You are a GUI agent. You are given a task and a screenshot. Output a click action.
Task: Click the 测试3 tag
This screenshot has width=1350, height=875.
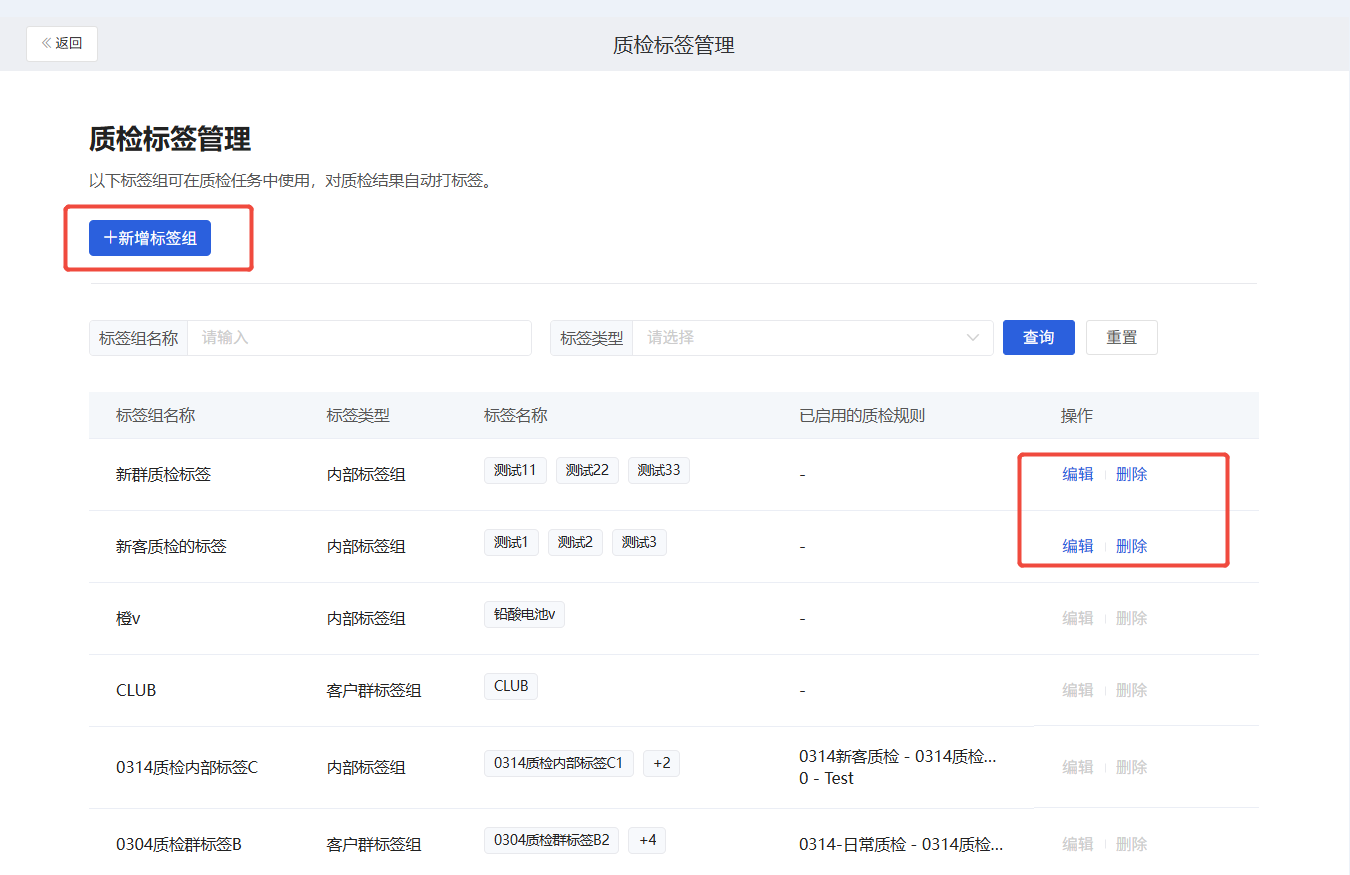pyautogui.click(x=639, y=542)
